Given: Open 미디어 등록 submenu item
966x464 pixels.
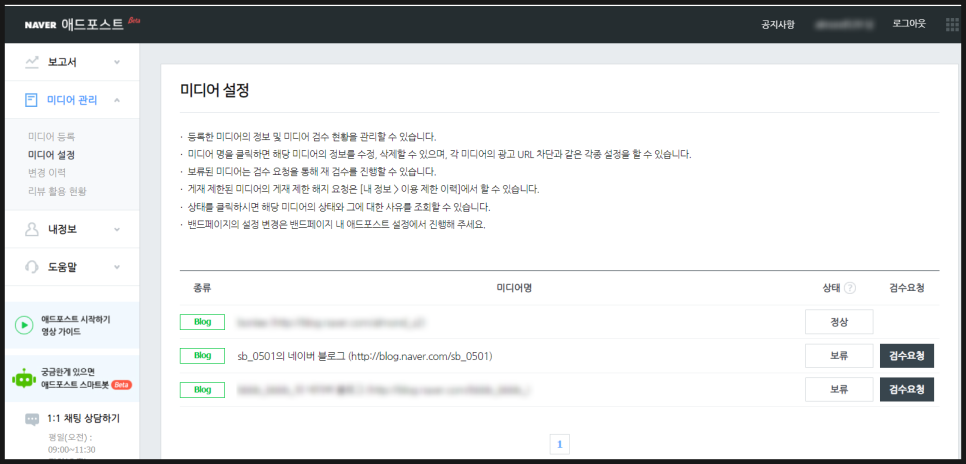Looking at the screenshot, I should pos(52,136).
